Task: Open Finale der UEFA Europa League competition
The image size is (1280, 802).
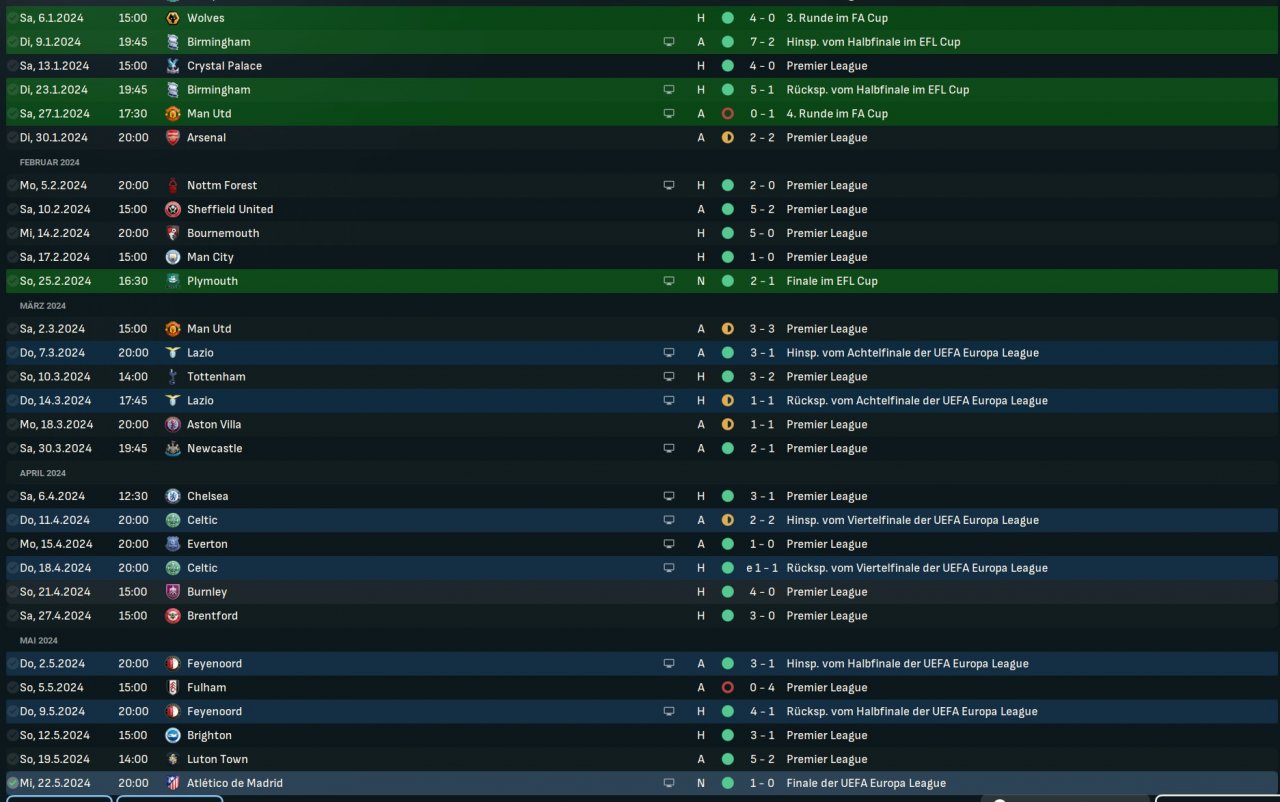Action: tap(865, 783)
